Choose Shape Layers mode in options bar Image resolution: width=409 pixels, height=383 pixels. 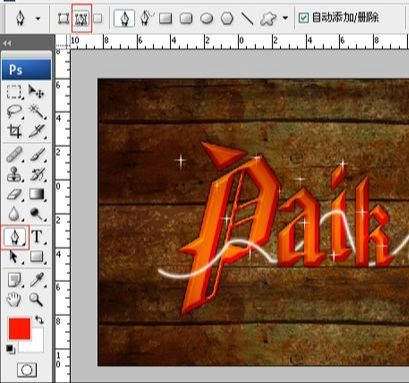pos(63,18)
